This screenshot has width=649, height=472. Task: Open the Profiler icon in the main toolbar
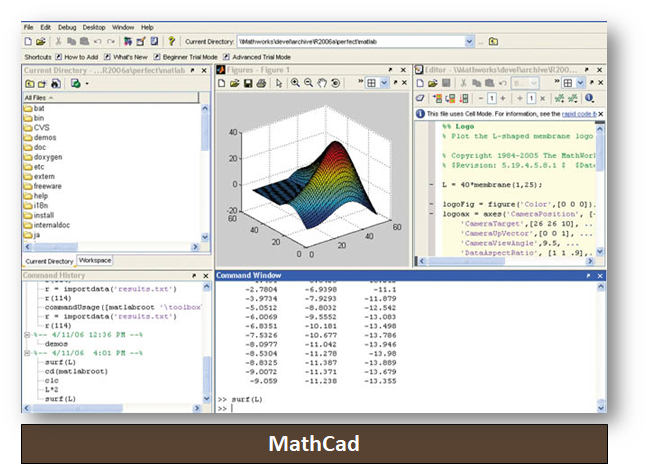click(154, 41)
